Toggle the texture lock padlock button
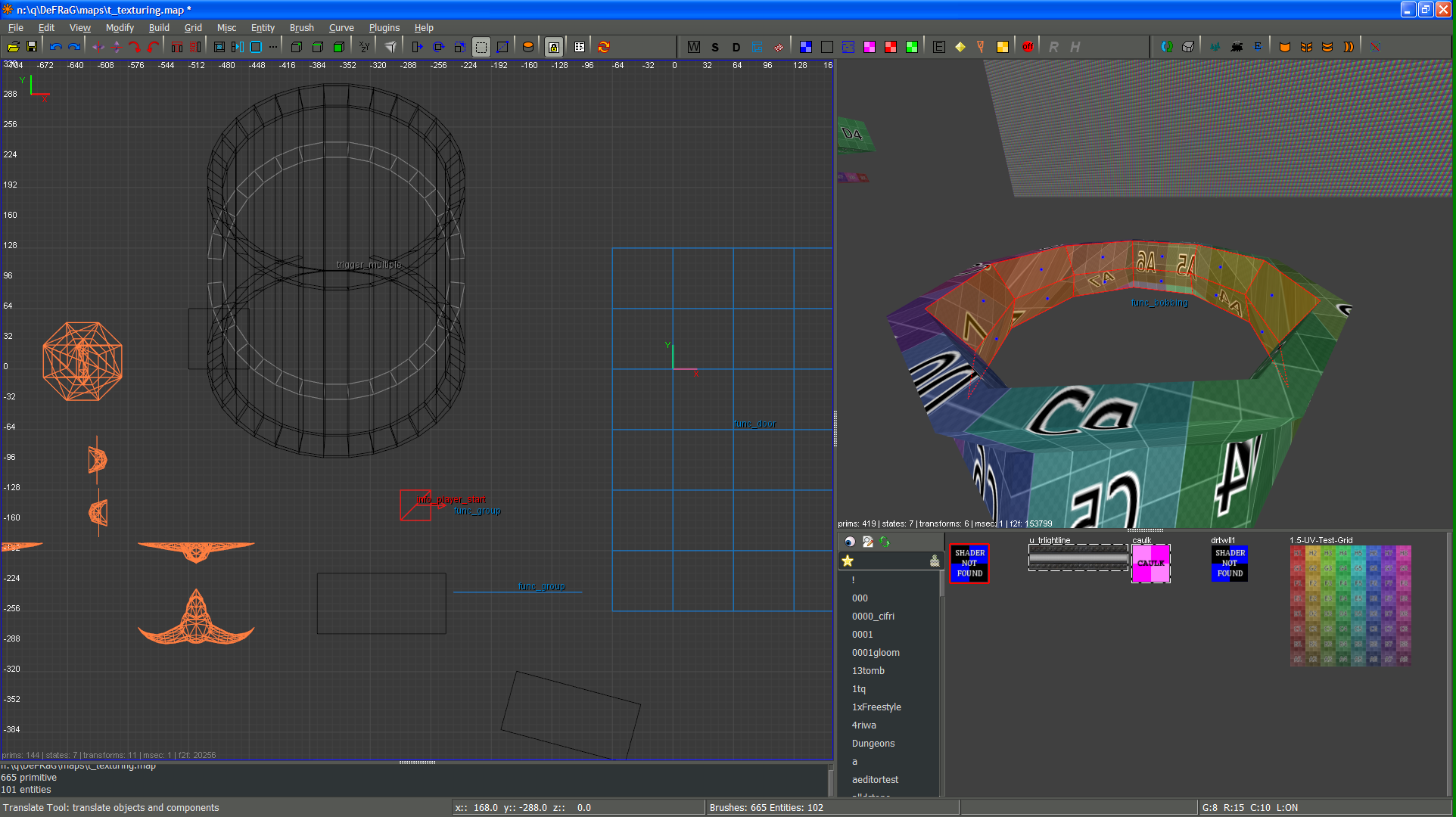Image resolution: width=1456 pixels, height=817 pixels. tap(554, 47)
